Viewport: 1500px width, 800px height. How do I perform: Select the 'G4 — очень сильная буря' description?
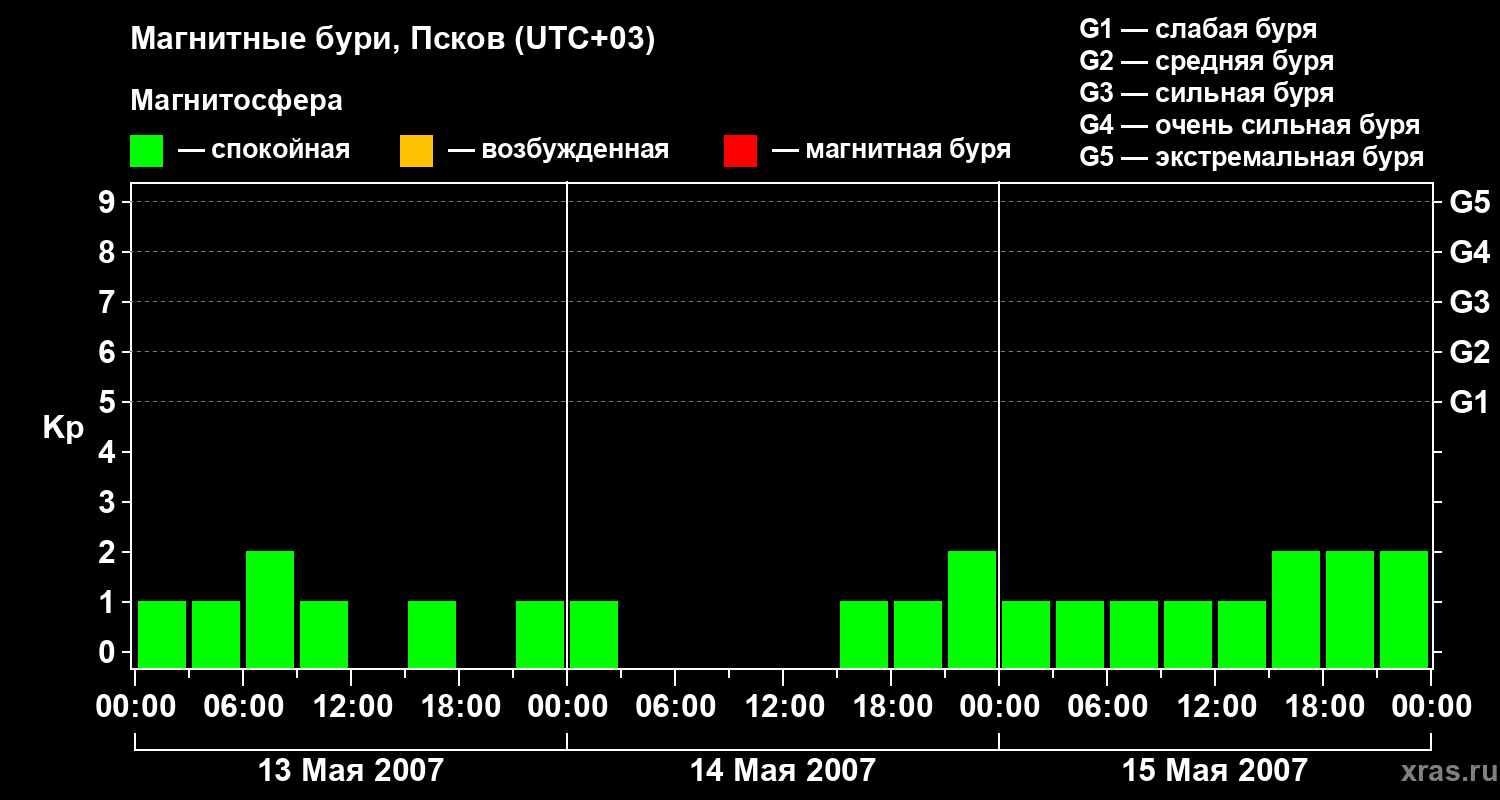point(1250,125)
